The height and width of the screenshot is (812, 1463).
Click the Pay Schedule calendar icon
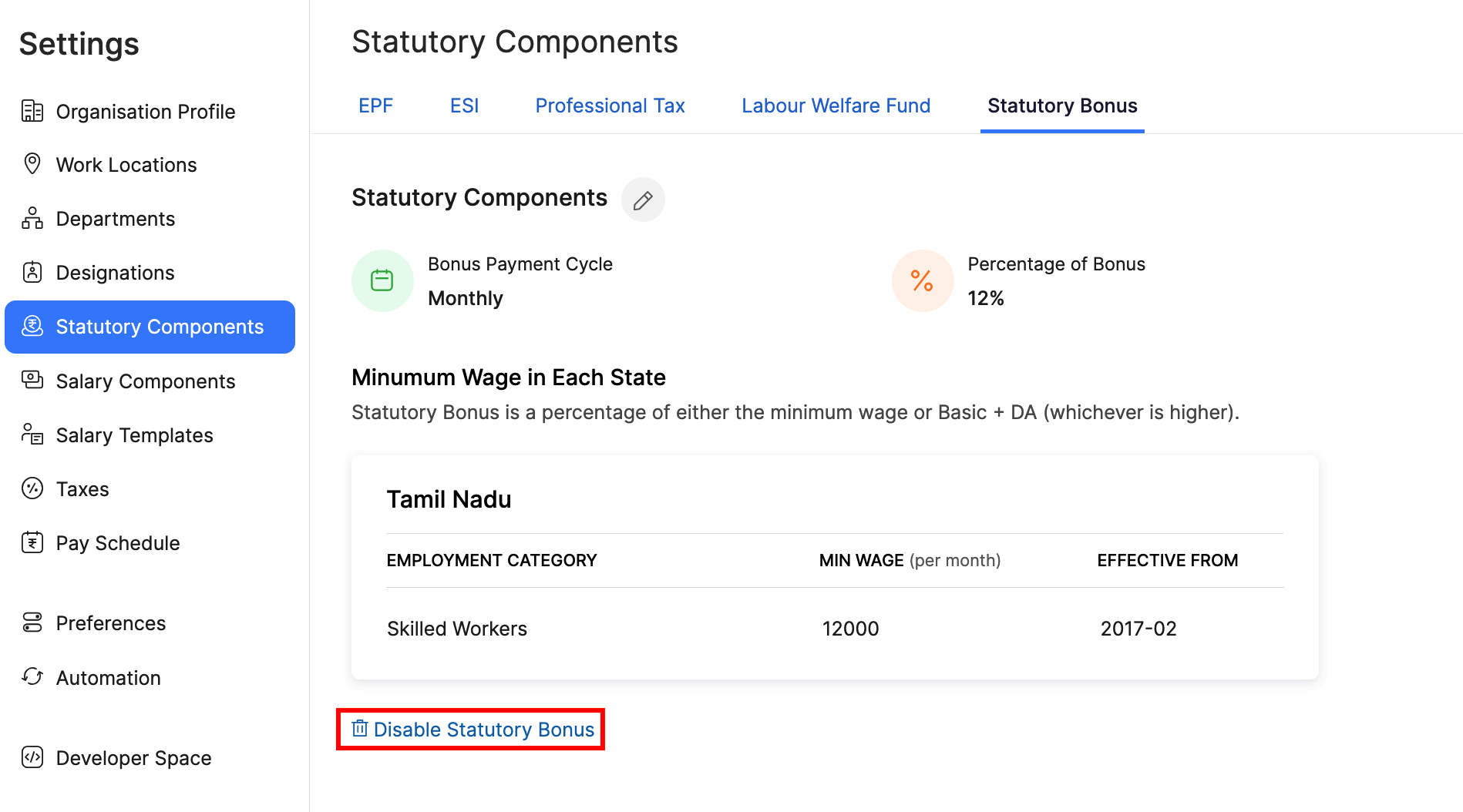click(32, 542)
